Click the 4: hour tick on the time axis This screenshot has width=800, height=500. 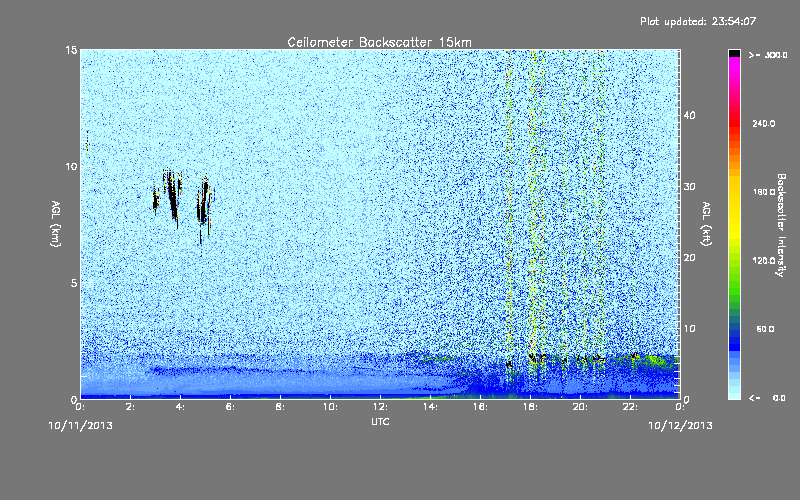[180, 407]
